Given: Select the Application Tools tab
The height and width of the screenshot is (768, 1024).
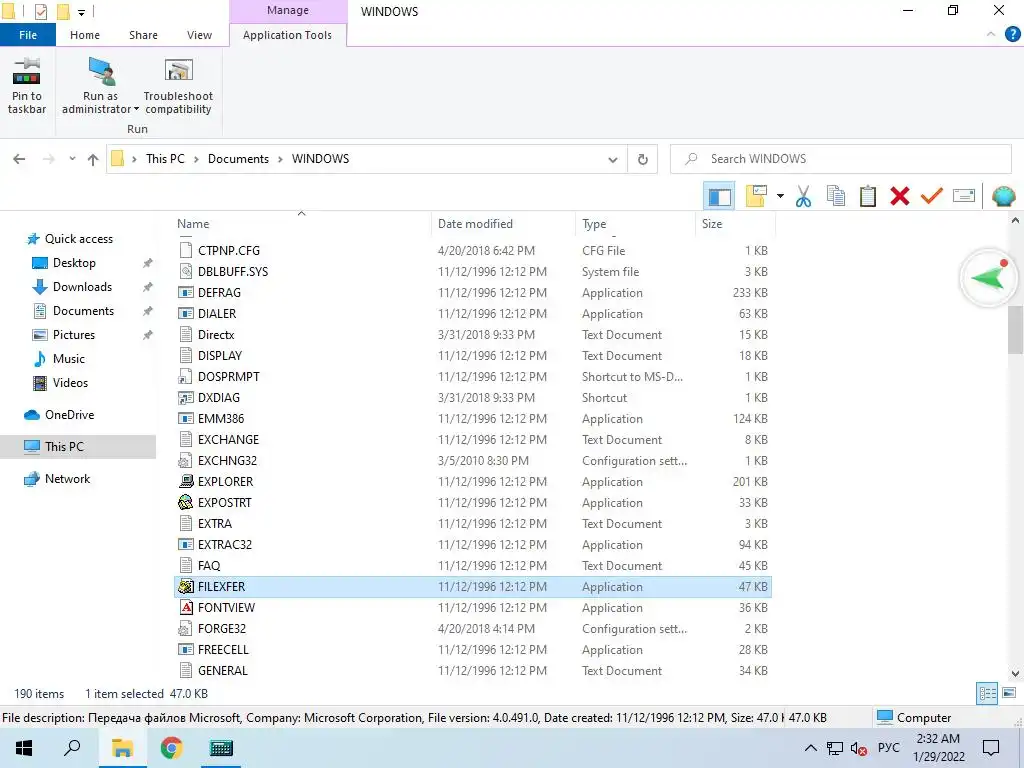Looking at the screenshot, I should click(x=287, y=35).
